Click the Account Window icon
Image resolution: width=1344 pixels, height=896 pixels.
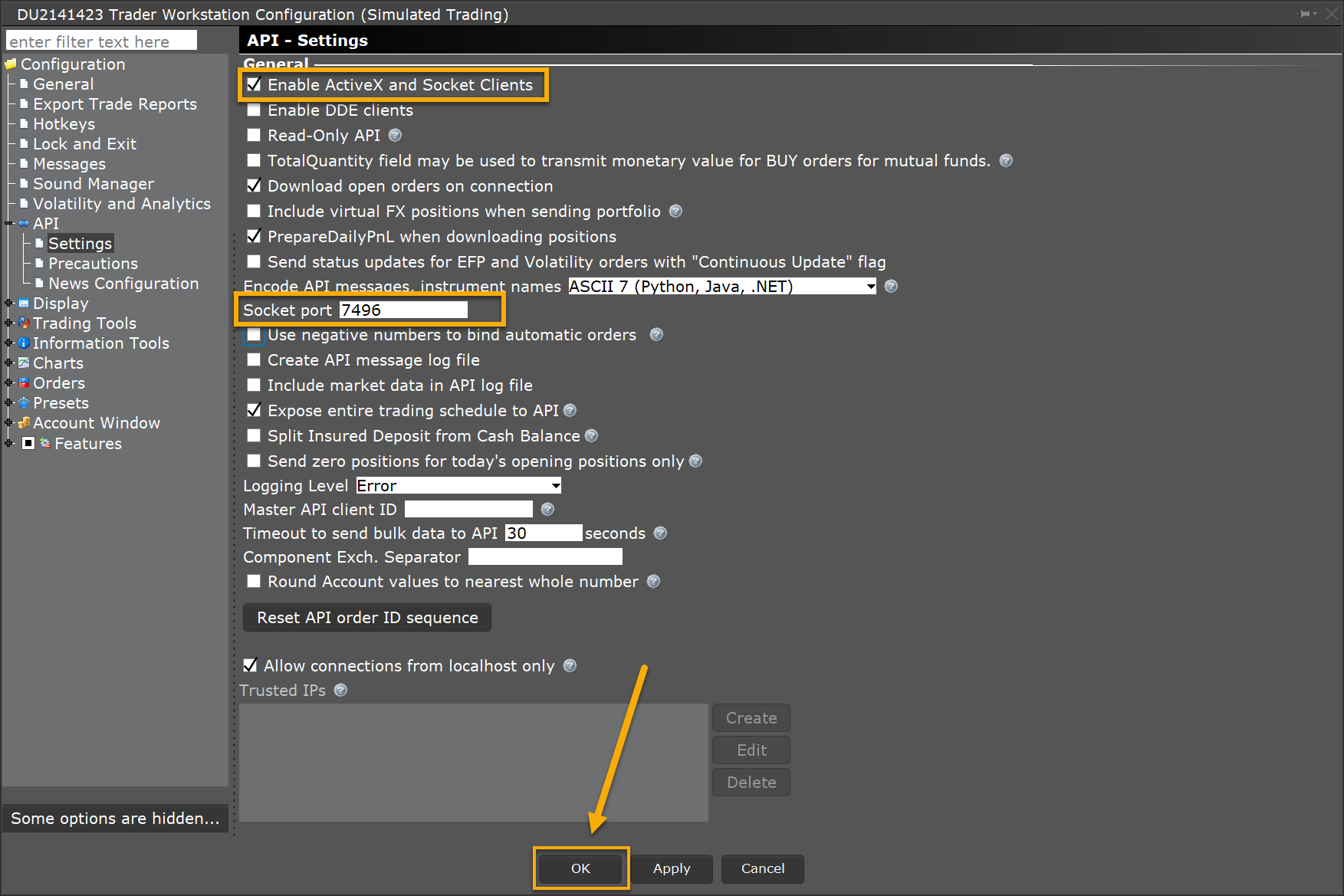click(x=24, y=422)
